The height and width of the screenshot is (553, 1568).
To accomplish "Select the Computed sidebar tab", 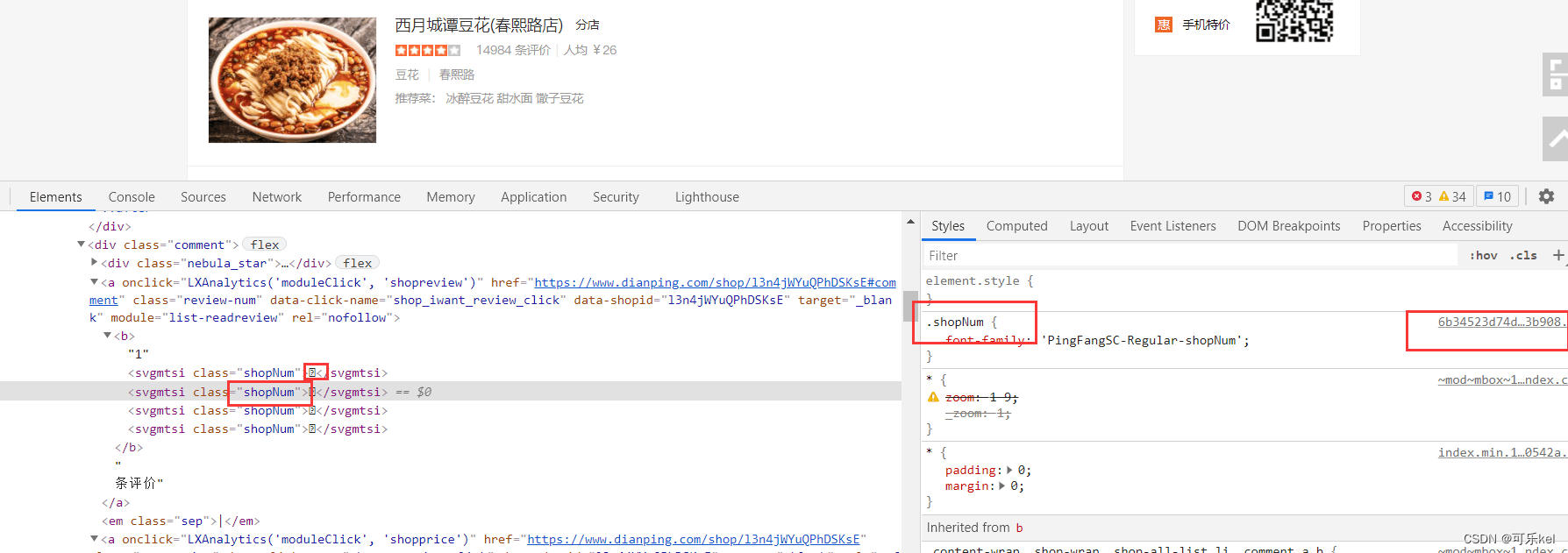I will (x=1017, y=226).
